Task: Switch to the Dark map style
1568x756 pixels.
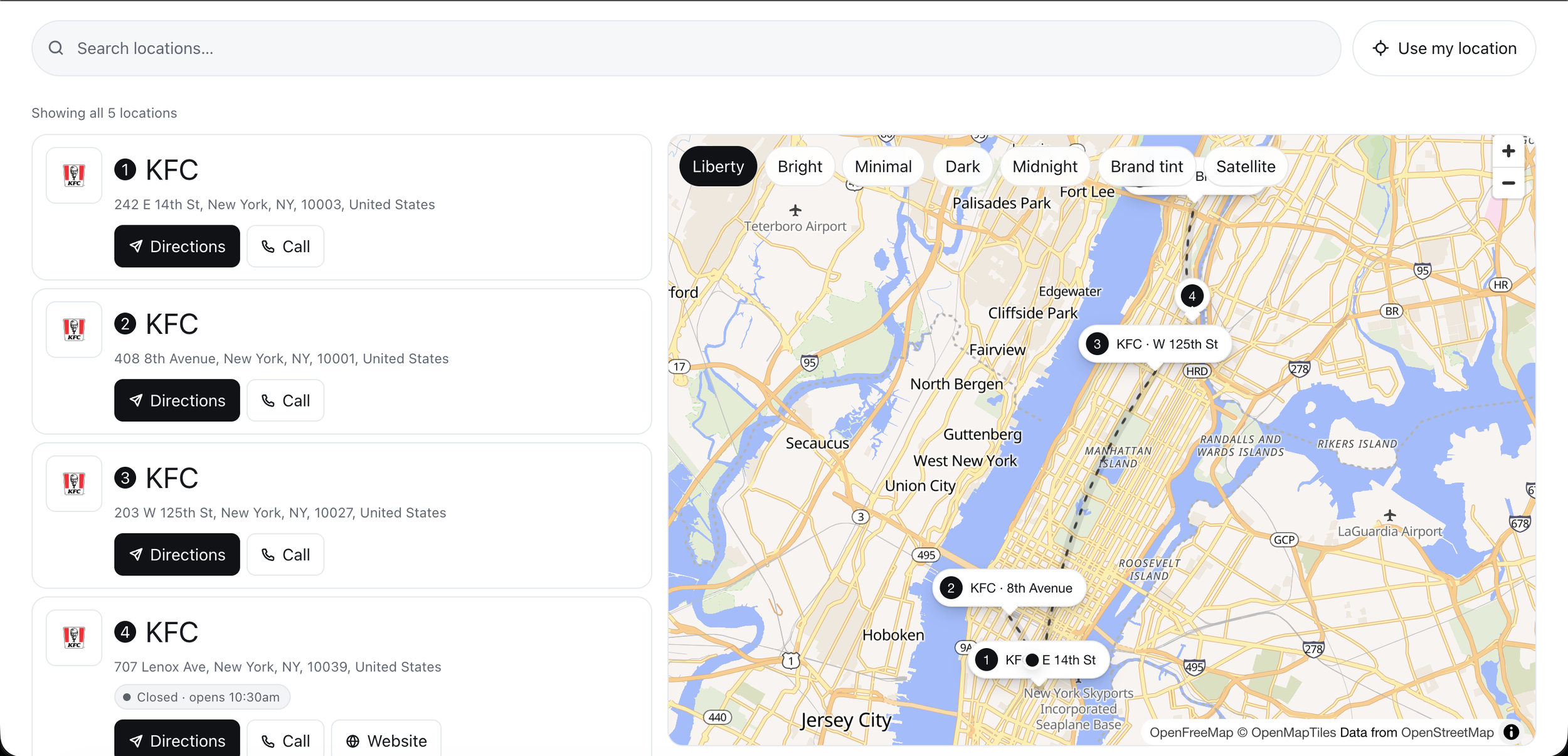Action: click(962, 166)
